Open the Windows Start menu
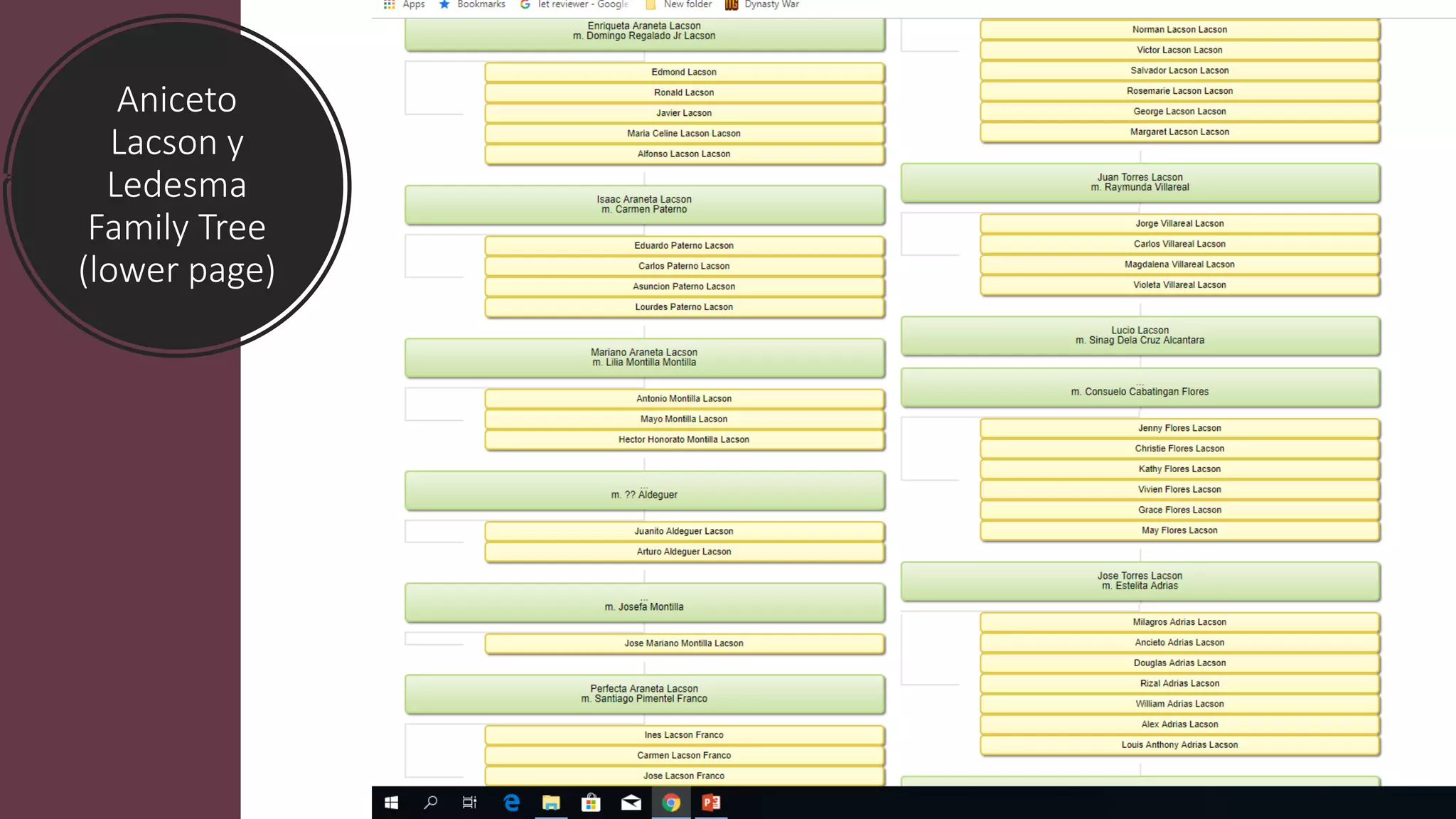 coord(391,803)
